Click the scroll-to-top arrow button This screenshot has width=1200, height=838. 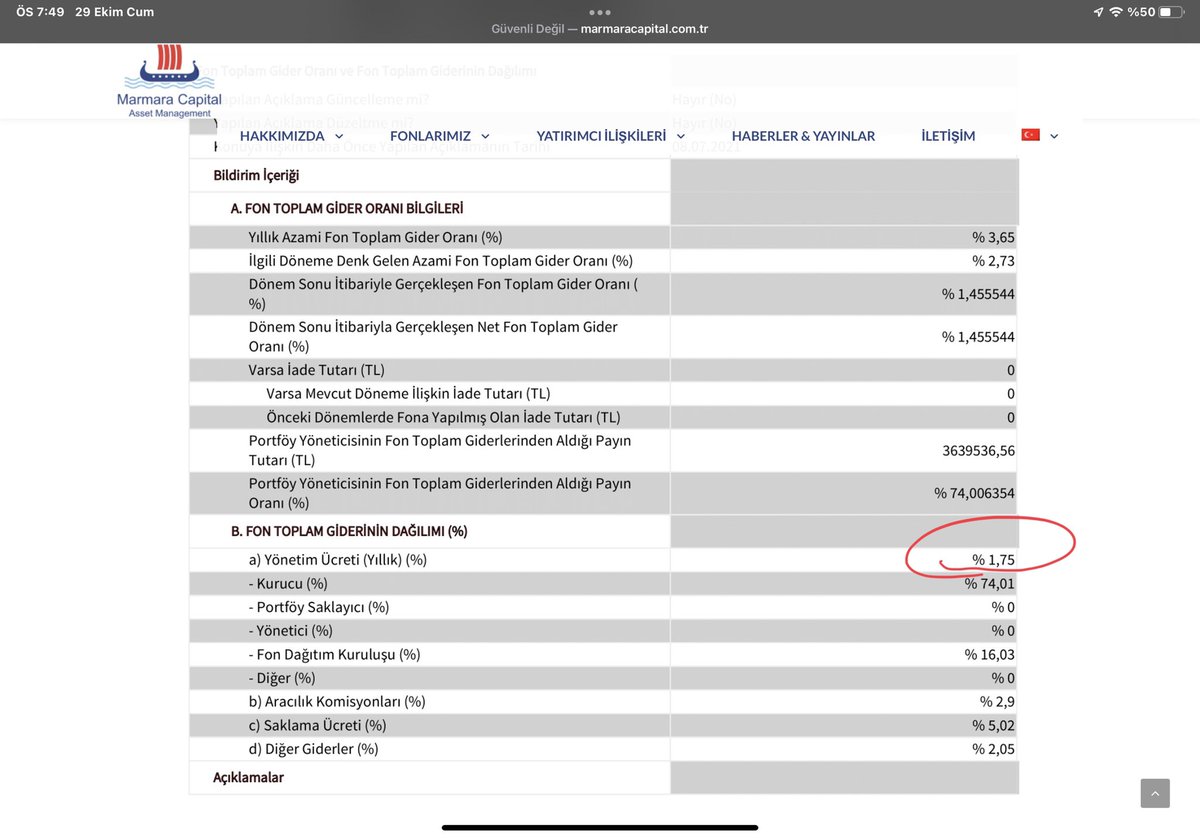click(1155, 793)
